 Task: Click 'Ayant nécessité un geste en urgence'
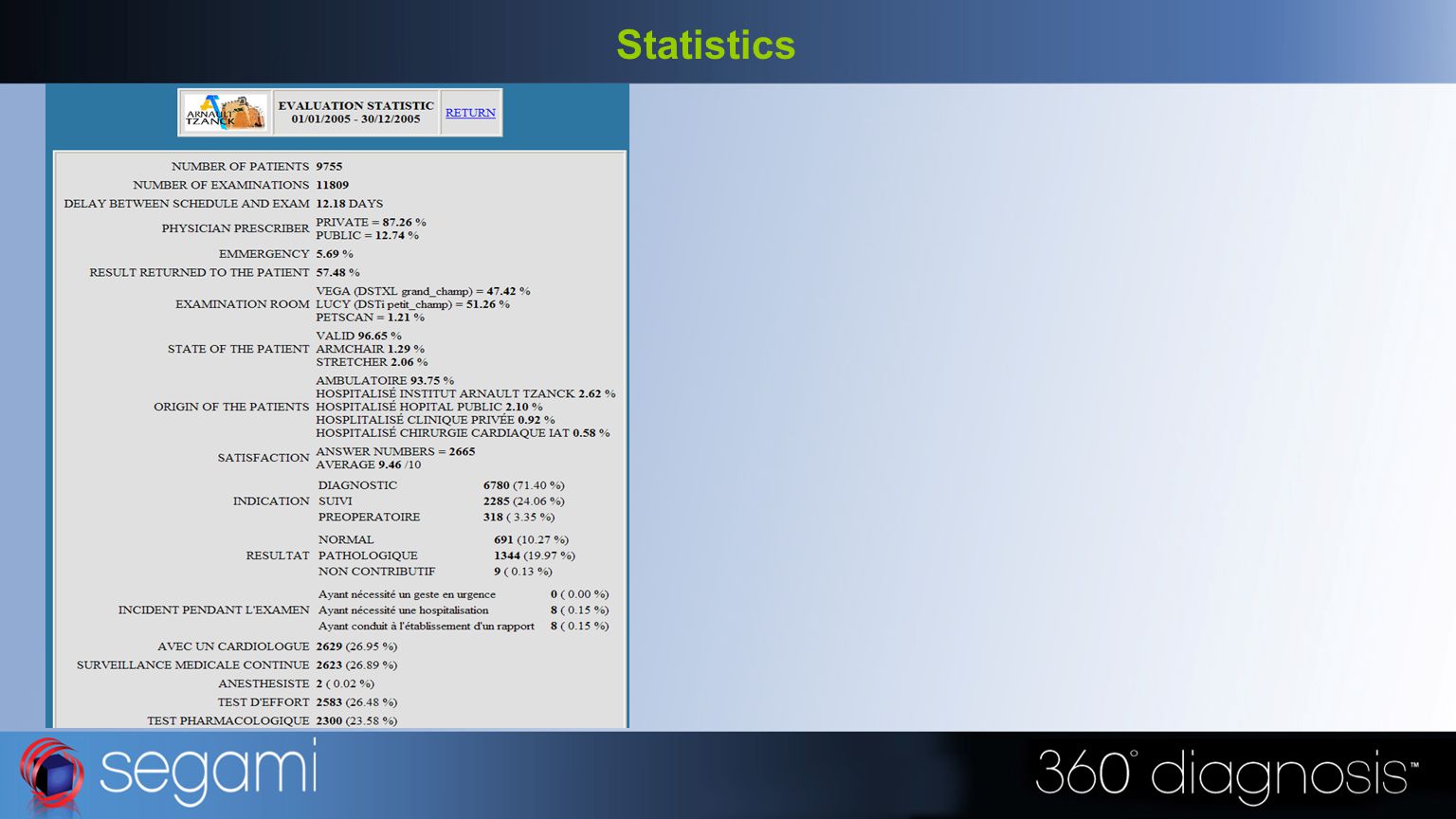(x=407, y=594)
